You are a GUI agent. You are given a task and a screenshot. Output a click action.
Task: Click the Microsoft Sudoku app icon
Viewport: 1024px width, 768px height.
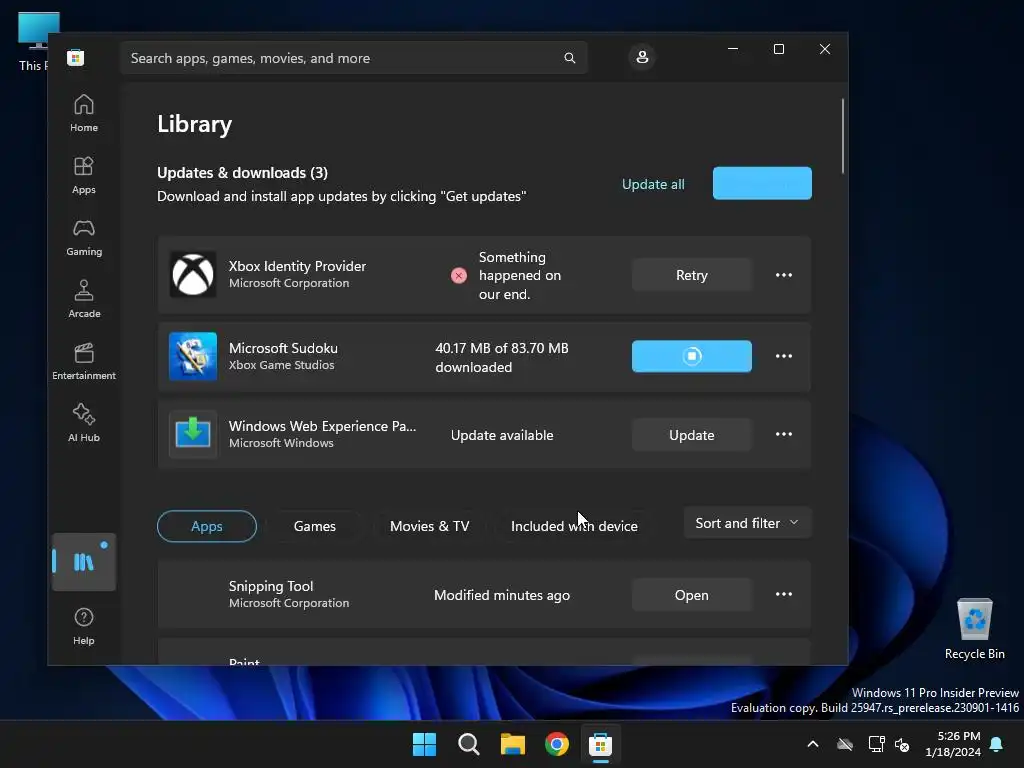point(193,356)
